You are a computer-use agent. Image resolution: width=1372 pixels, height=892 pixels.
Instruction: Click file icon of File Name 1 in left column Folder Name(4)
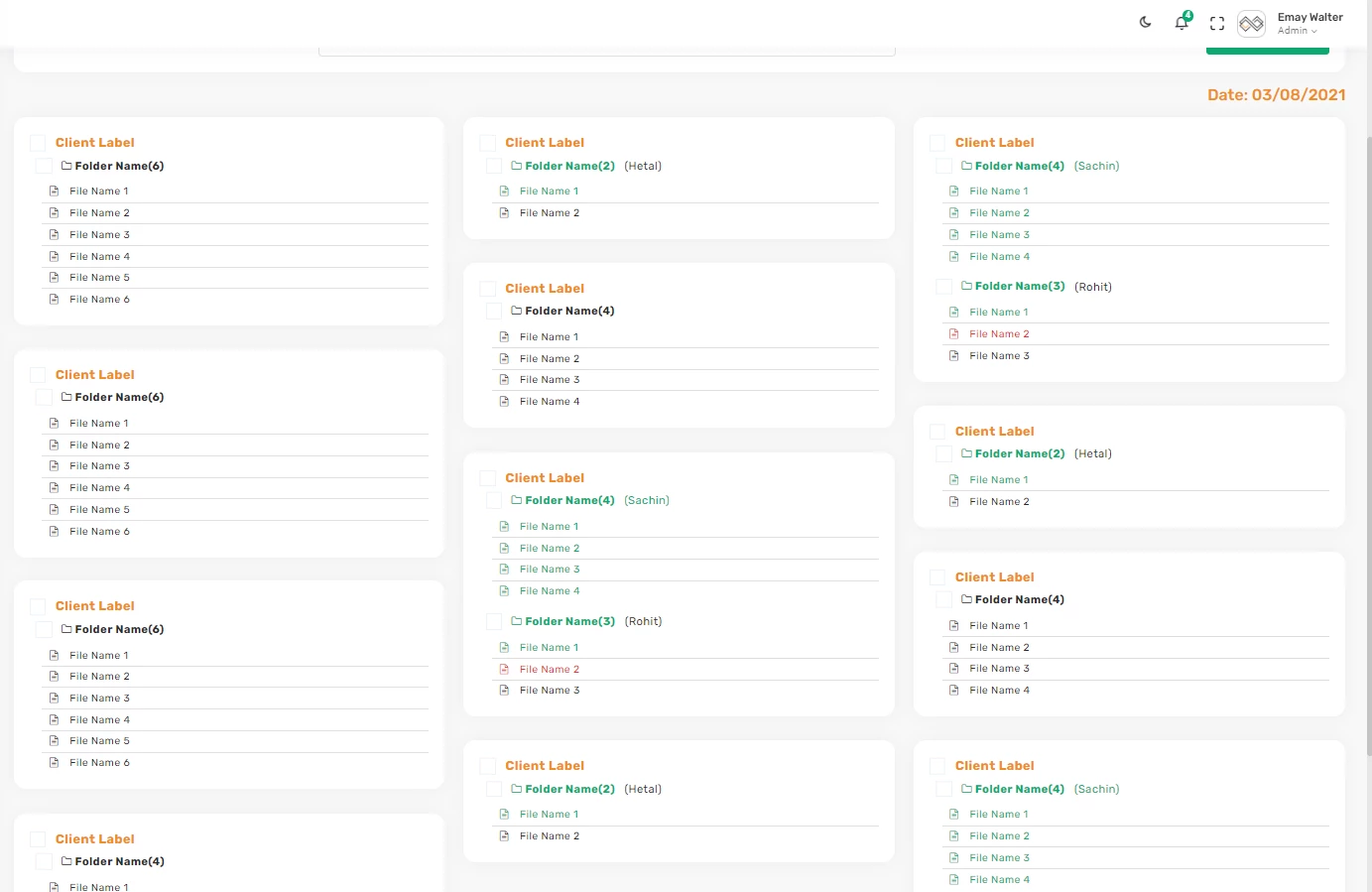click(54, 887)
